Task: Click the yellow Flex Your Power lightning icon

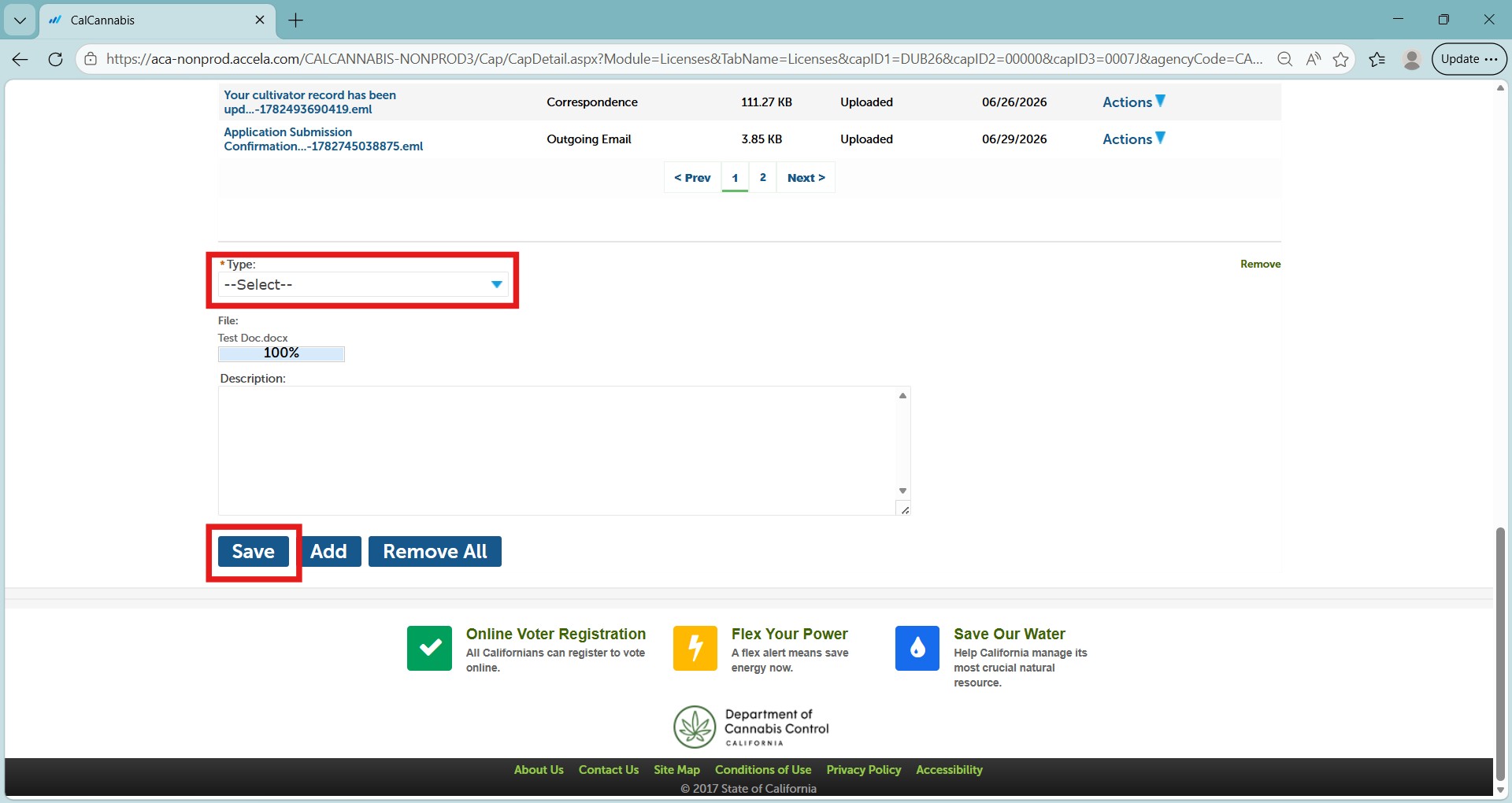Action: click(695, 648)
